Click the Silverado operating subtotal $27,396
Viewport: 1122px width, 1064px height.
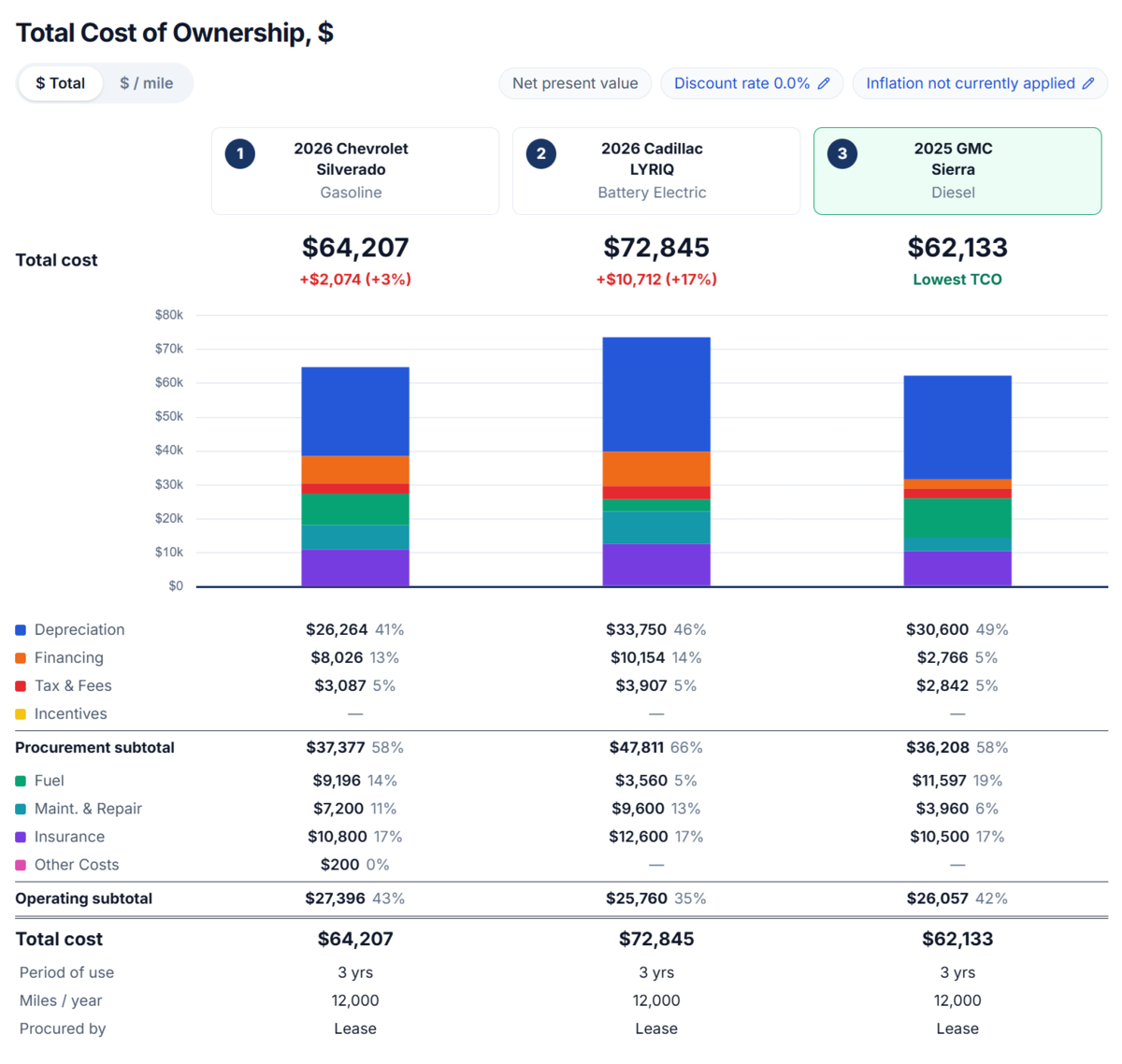337,899
